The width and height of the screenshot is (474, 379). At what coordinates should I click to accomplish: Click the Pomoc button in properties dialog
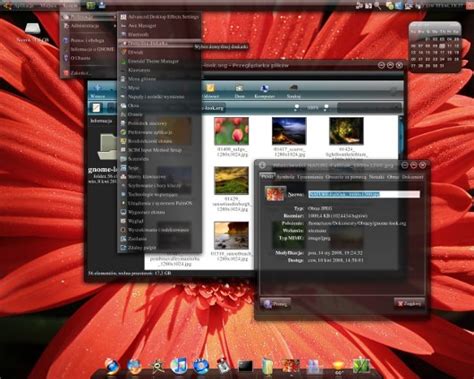pyautogui.click(x=275, y=304)
